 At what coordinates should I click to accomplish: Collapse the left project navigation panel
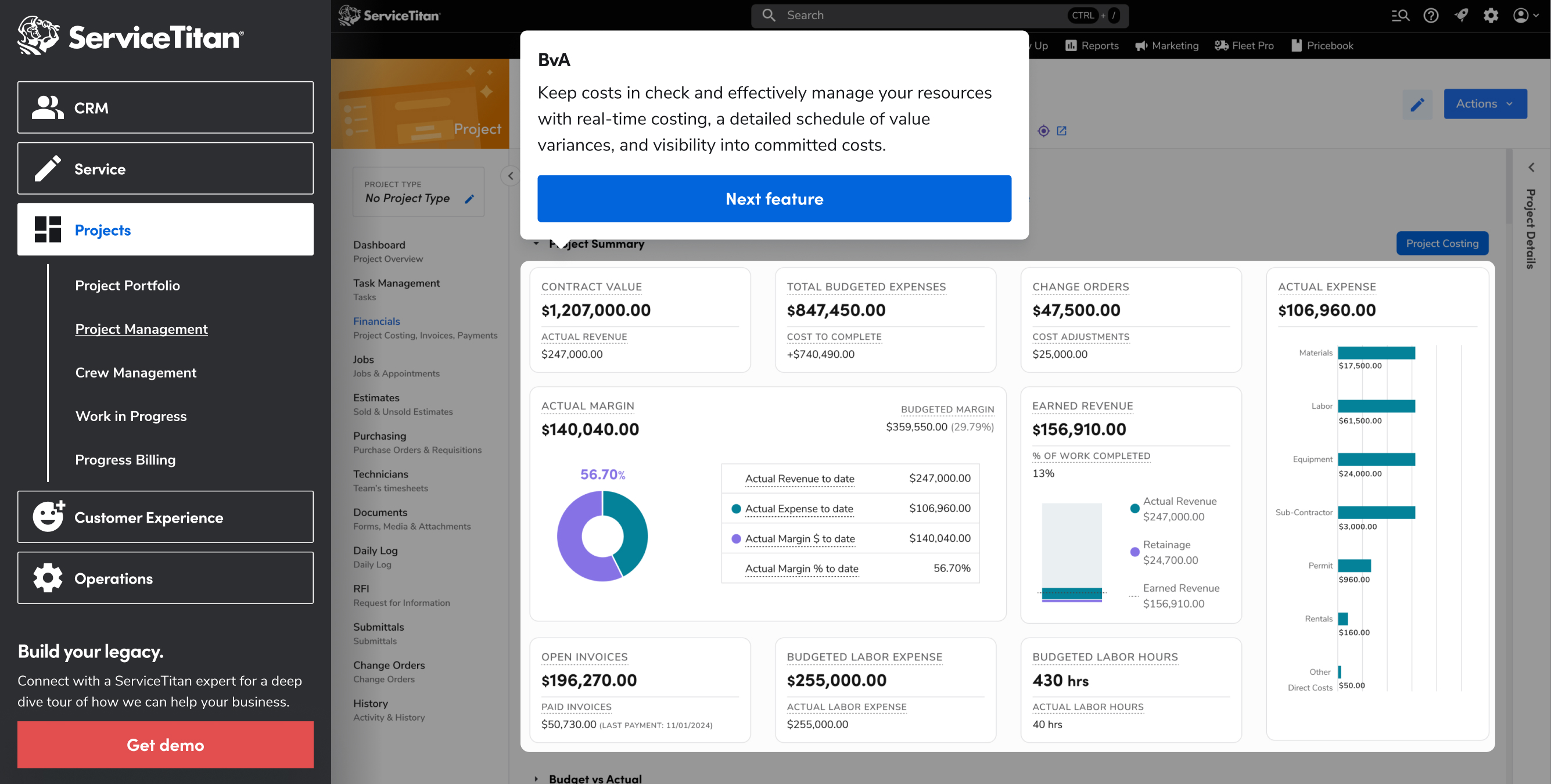coord(511,176)
